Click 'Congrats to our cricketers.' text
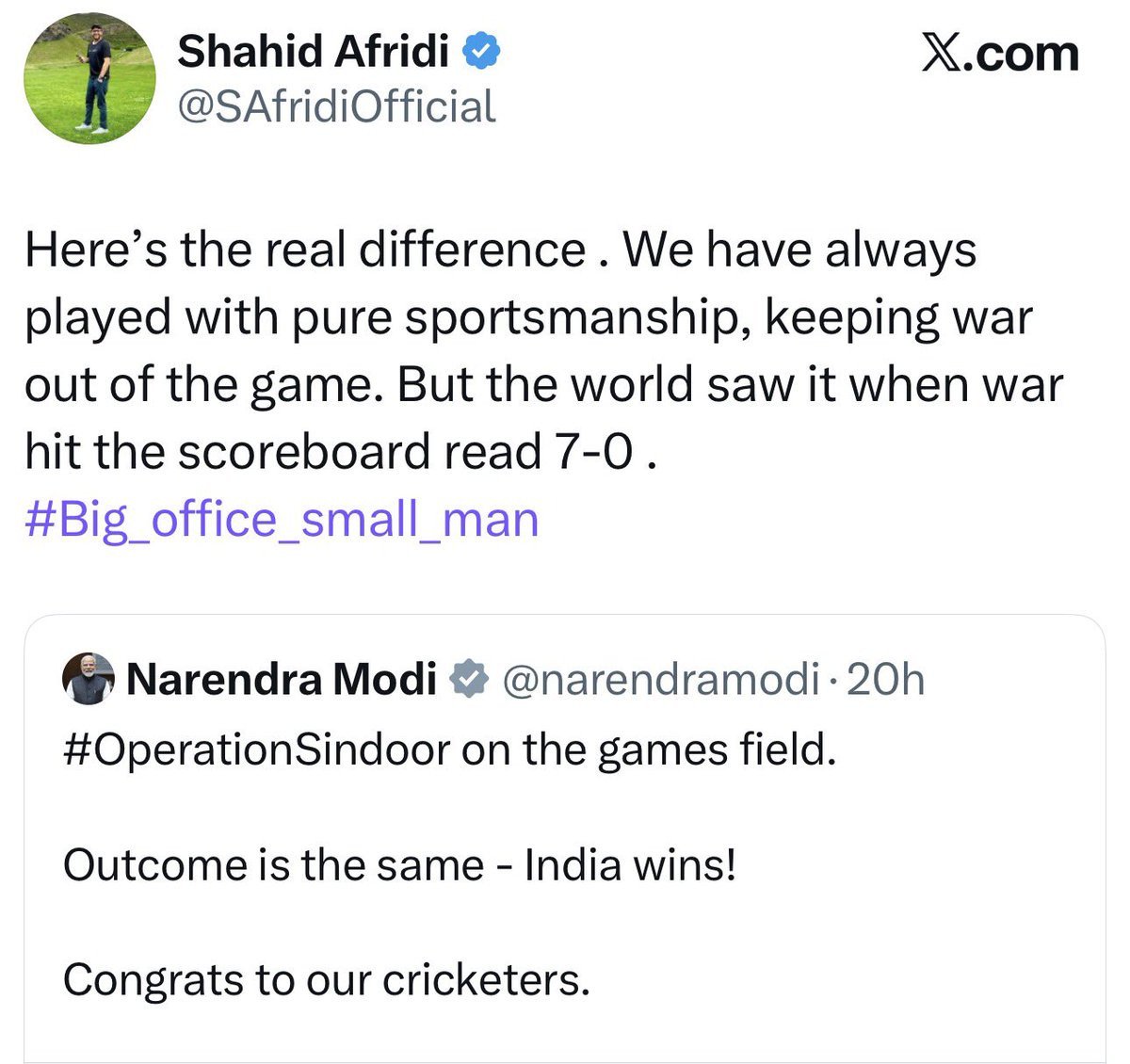This screenshot has height=1064, width=1130. 326,980
